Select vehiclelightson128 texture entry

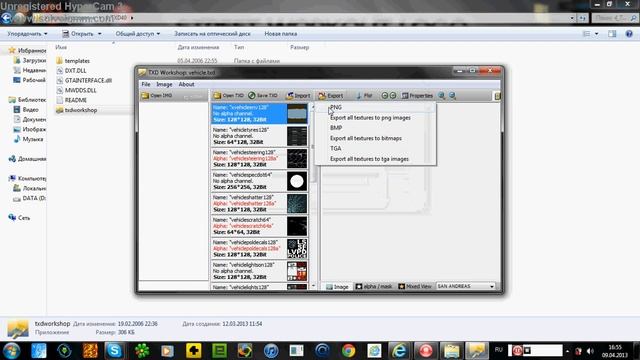point(260,271)
